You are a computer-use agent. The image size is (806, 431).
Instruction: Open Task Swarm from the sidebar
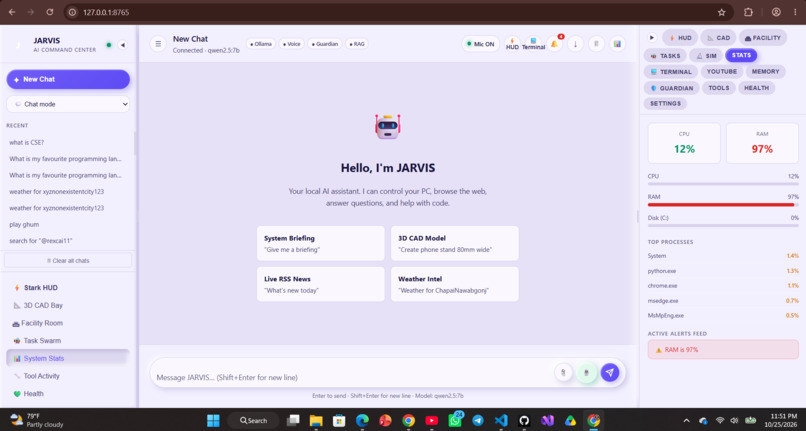coord(68,340)
